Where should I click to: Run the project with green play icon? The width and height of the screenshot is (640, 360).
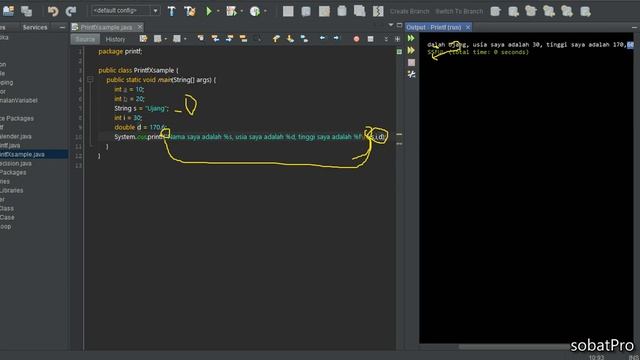pyautogui.click(x=209, y=11)
